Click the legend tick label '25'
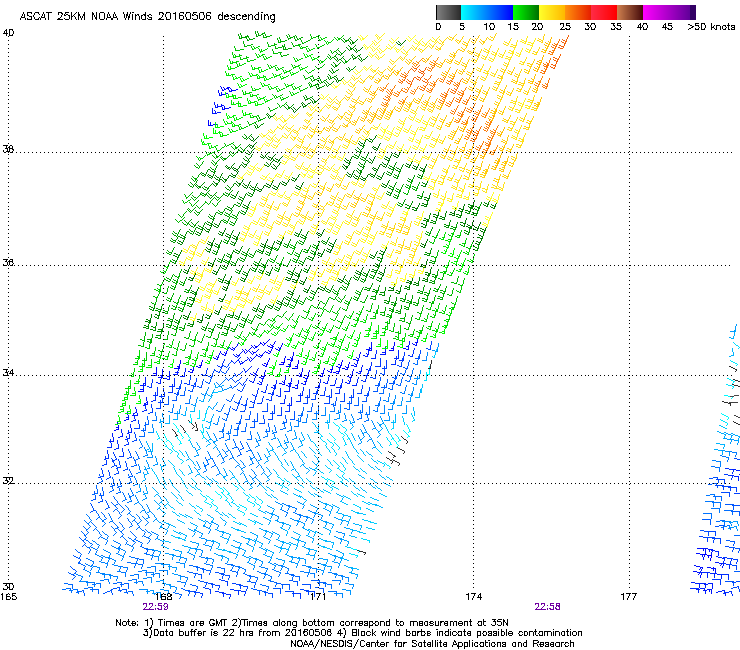Image resolution: width=740 pixels, height=650 pixels. (565, 27)
